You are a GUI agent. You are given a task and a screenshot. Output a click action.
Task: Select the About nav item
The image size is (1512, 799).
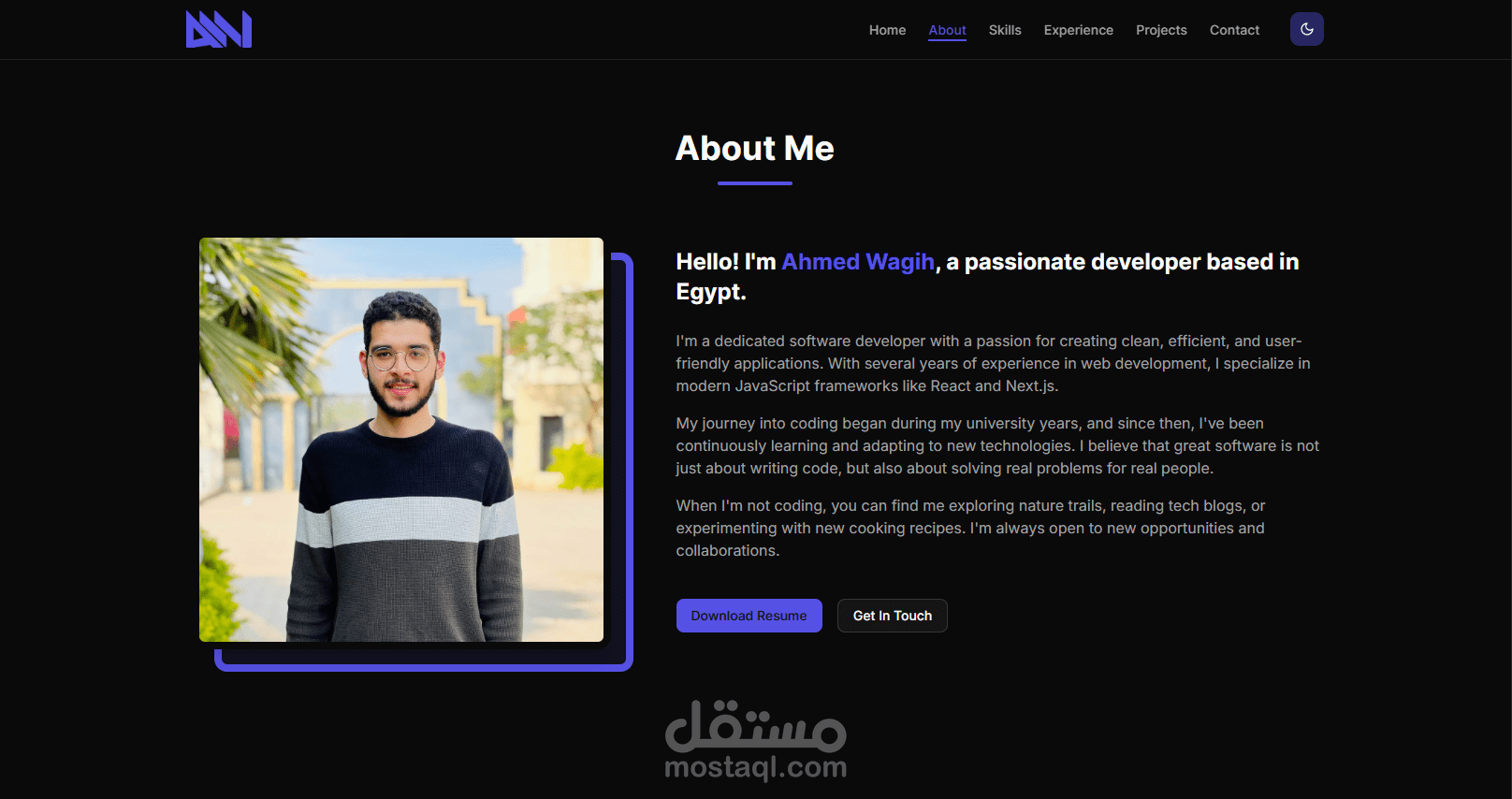coord(947,30)
